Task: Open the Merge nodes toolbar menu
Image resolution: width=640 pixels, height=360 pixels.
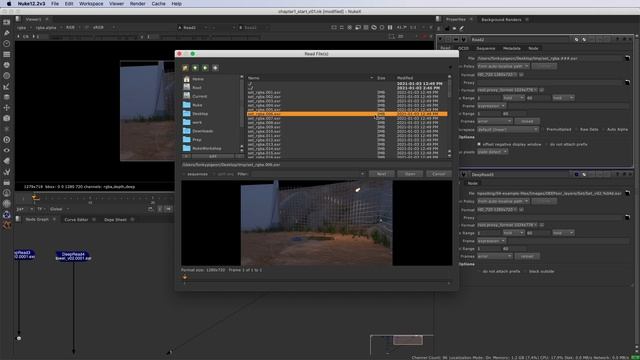Action: pyautogui.click(x=7, y=97)
